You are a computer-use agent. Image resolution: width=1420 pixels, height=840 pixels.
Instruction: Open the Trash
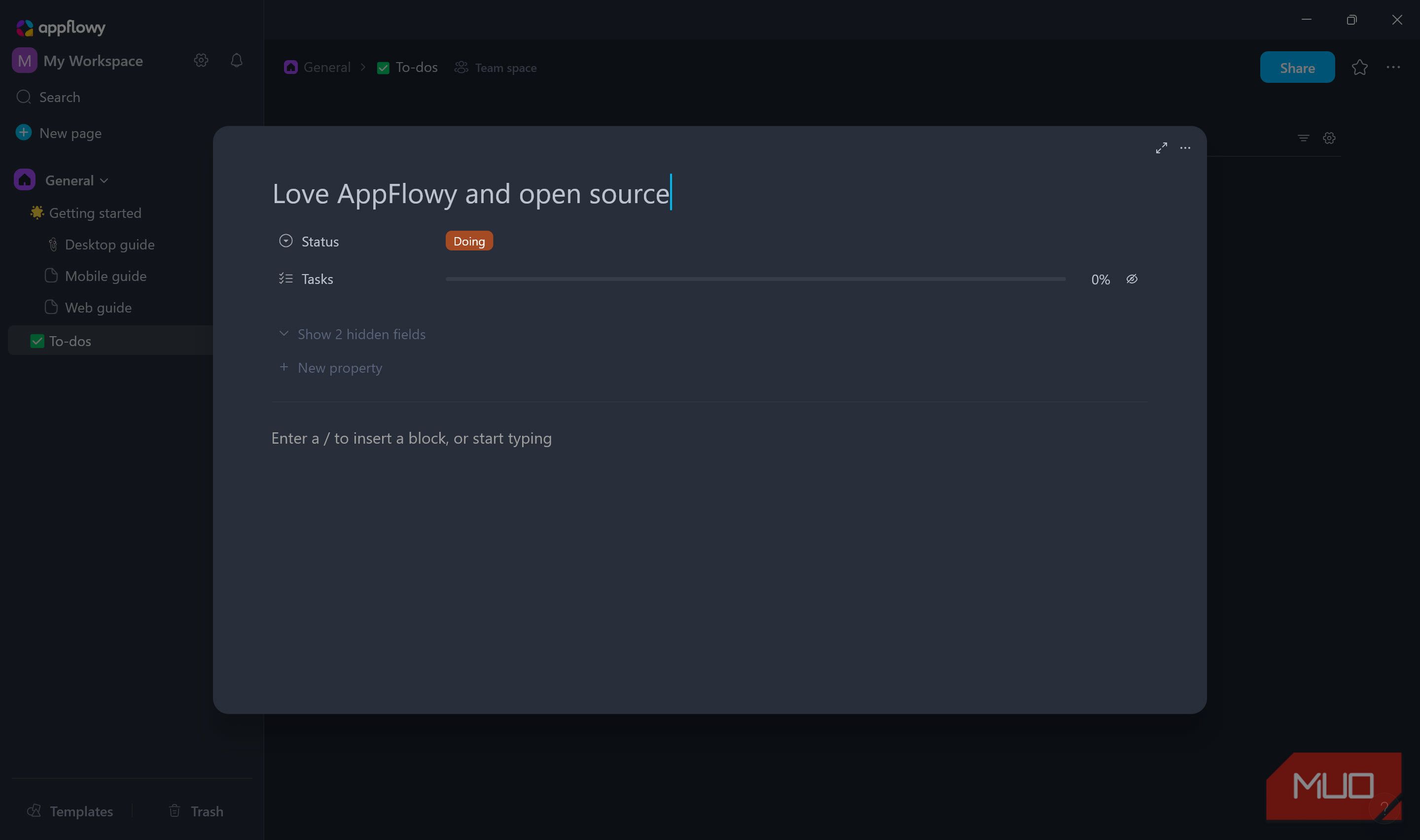click(196, 811)
